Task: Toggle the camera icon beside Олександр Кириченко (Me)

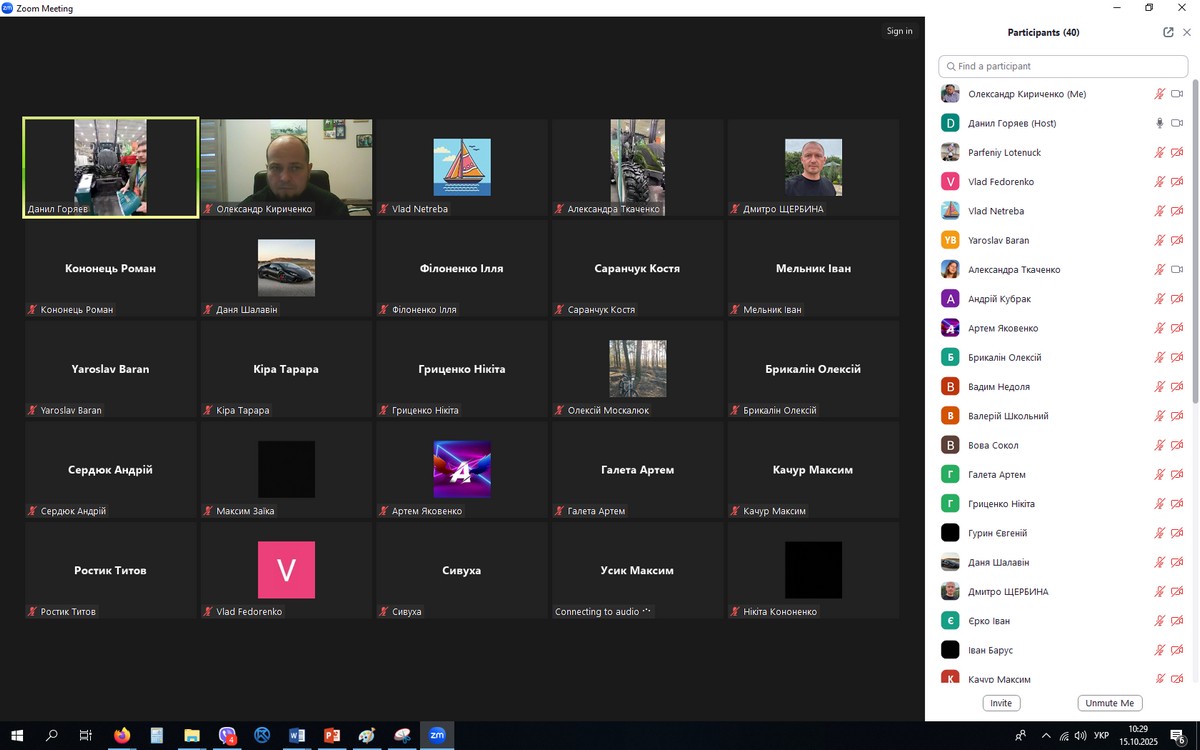Action: [x=1177, y=94]
